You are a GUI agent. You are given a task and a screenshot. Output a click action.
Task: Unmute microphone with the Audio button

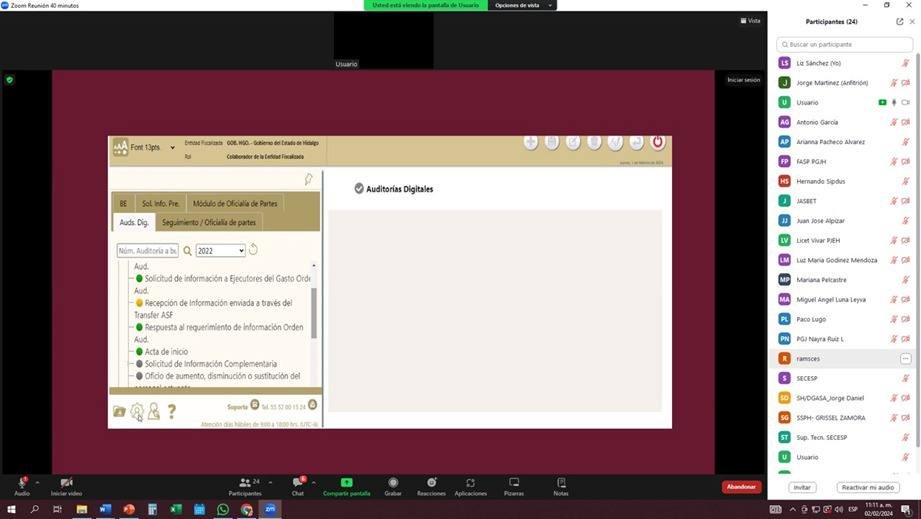click(21, 483)
